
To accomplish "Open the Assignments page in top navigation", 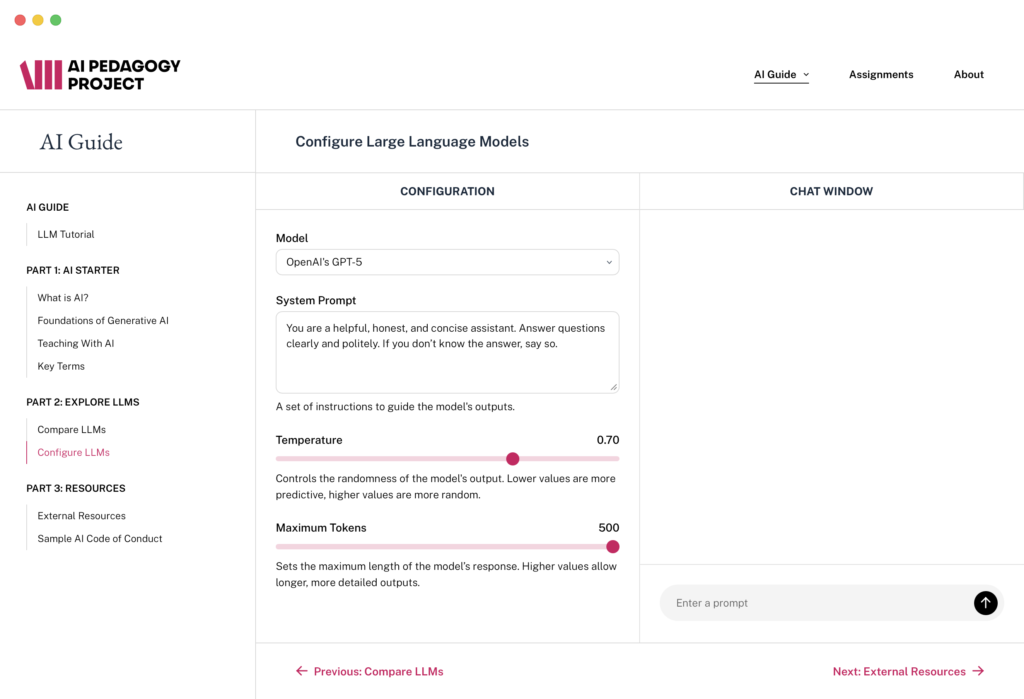I will tap(880, 75).
